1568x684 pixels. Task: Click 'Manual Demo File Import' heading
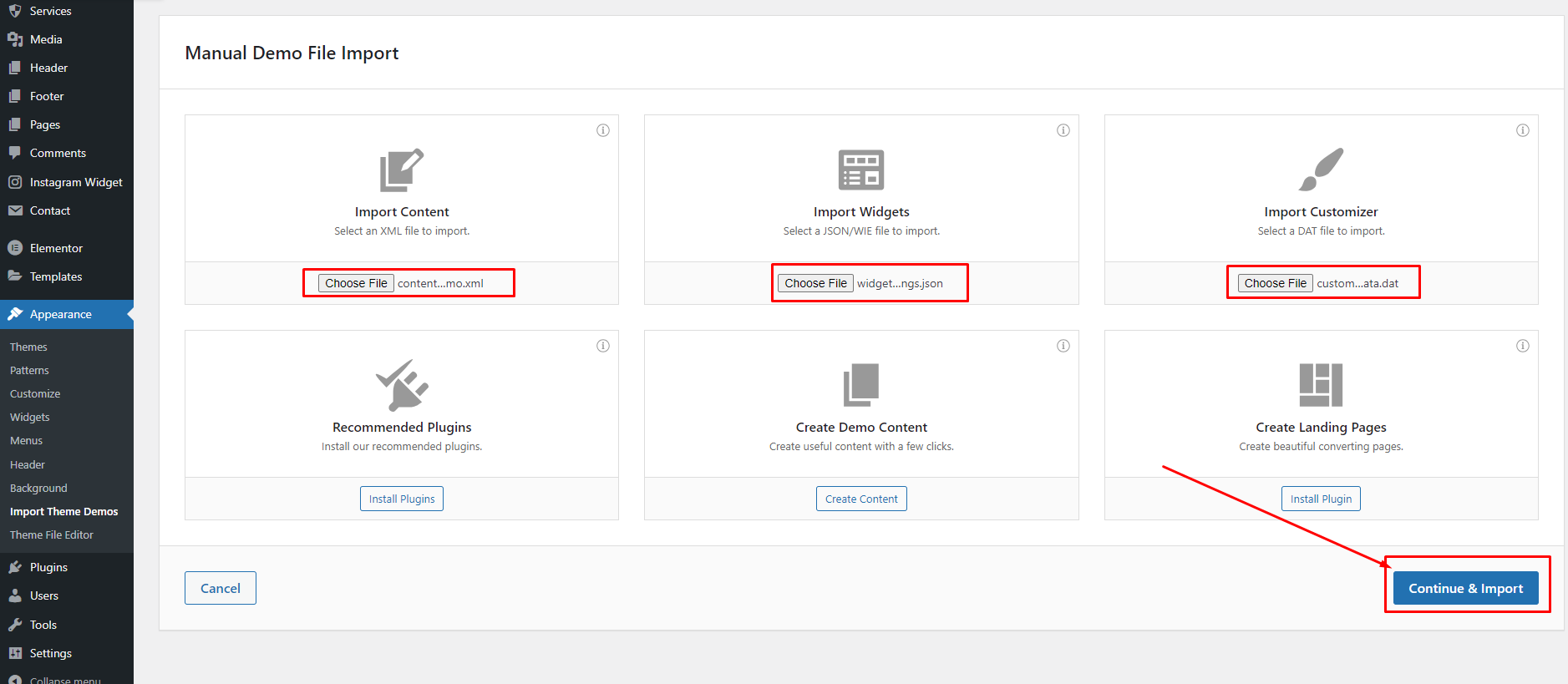point(292,53)
